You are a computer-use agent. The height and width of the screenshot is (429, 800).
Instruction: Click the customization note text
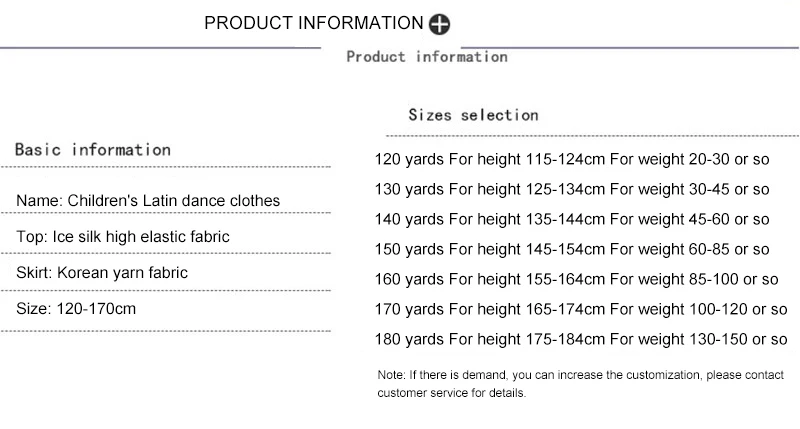581,384
